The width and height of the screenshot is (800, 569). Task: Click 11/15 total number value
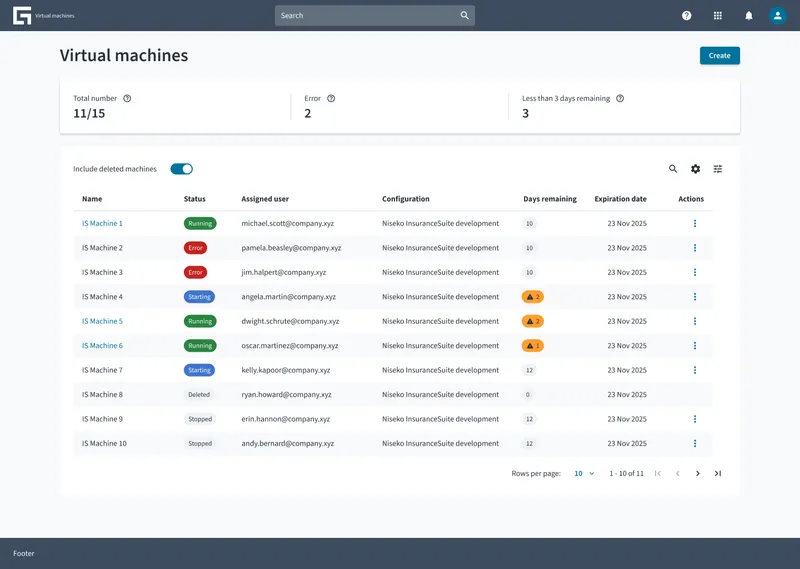coord(89,114)
